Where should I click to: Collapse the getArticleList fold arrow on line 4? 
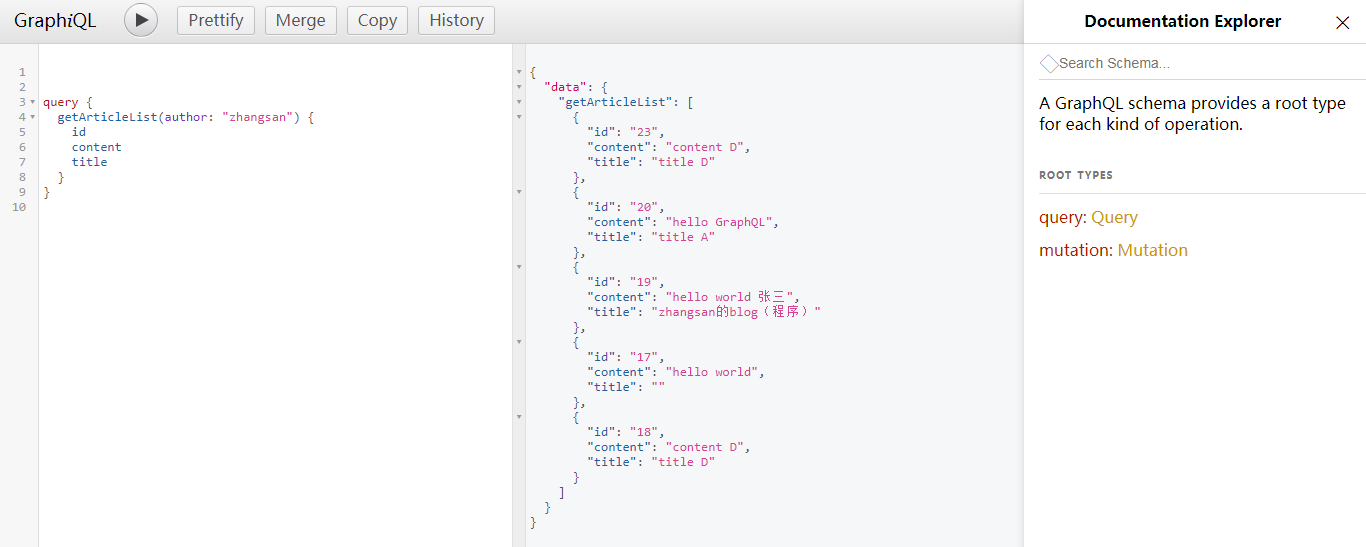pyautogui.click(x=33, y=117)
